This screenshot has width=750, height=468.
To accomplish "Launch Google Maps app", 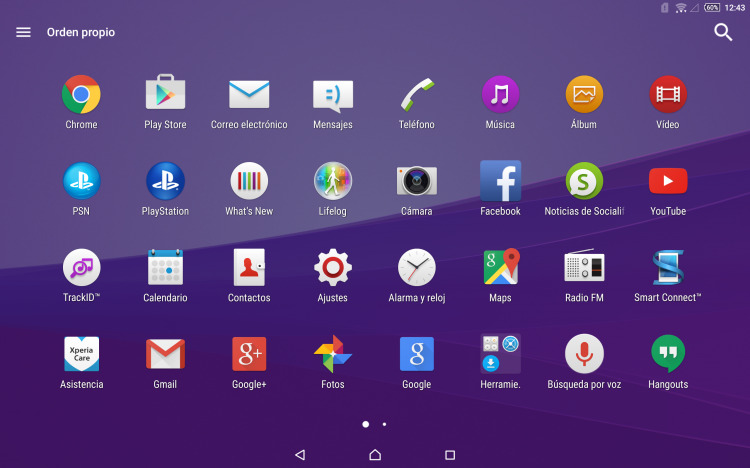I will pos(501,267).
